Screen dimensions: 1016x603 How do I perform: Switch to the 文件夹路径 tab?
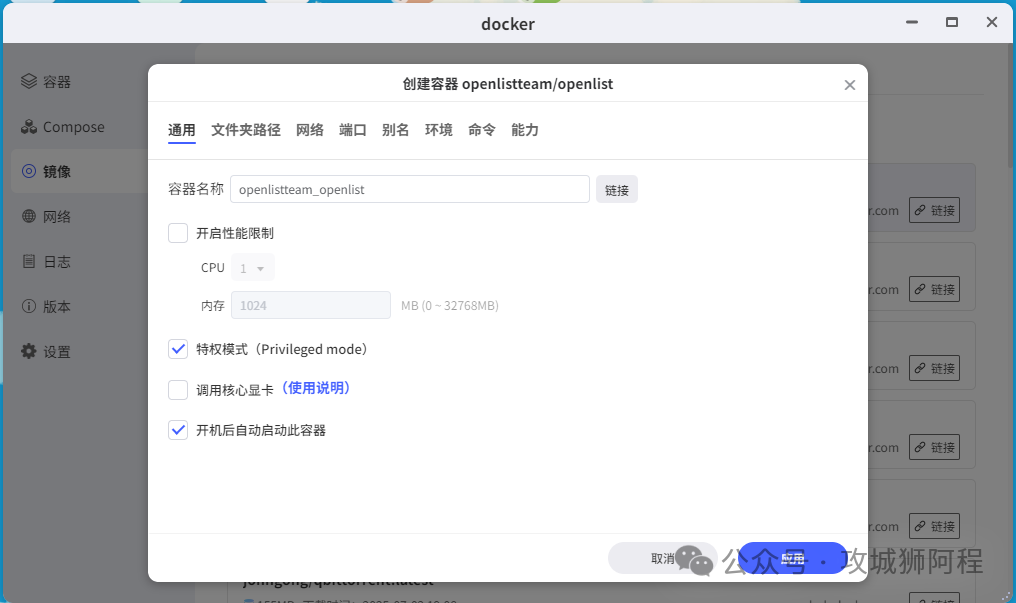pos(246,130)
